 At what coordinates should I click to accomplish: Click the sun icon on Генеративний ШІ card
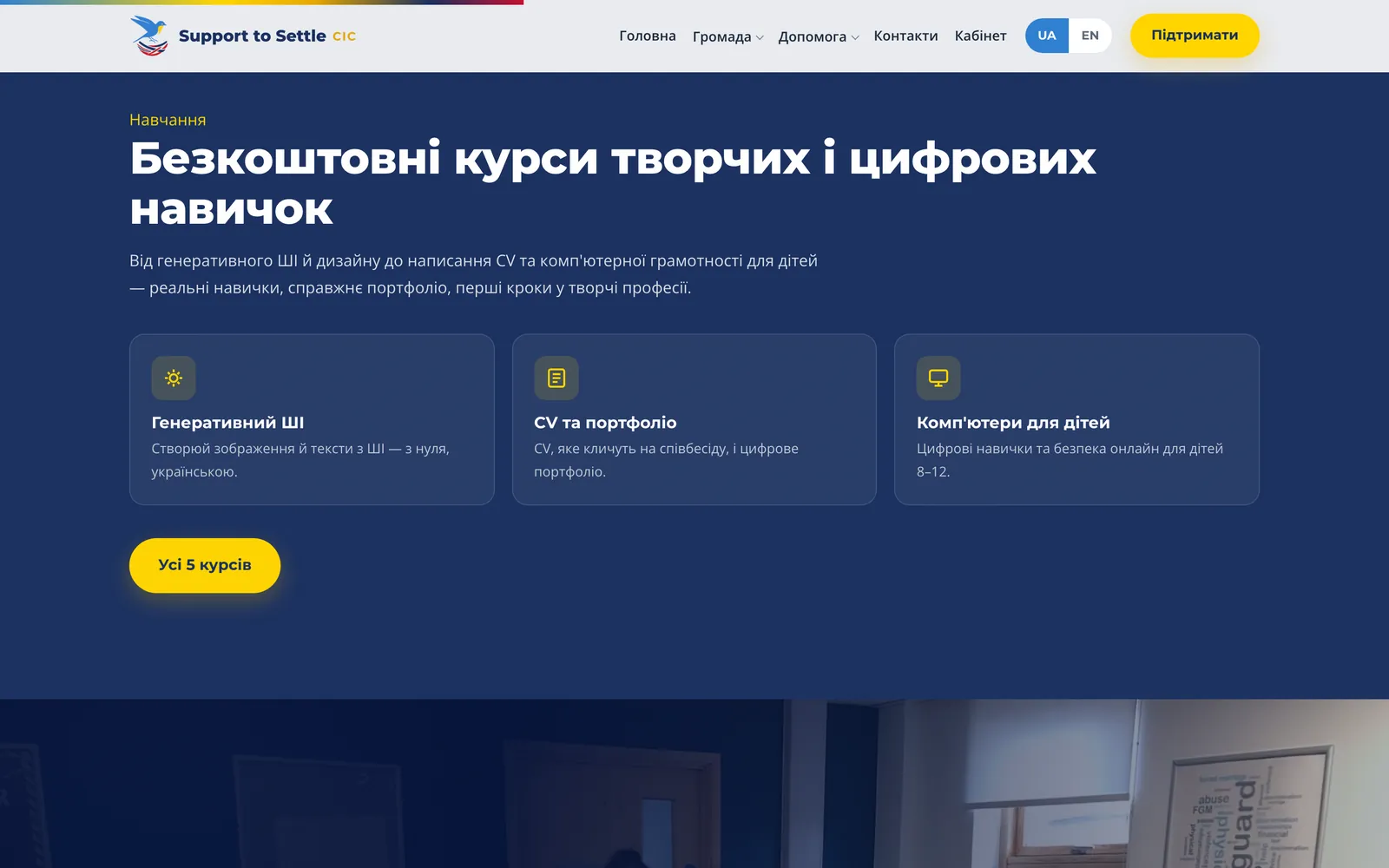[174, 378]
